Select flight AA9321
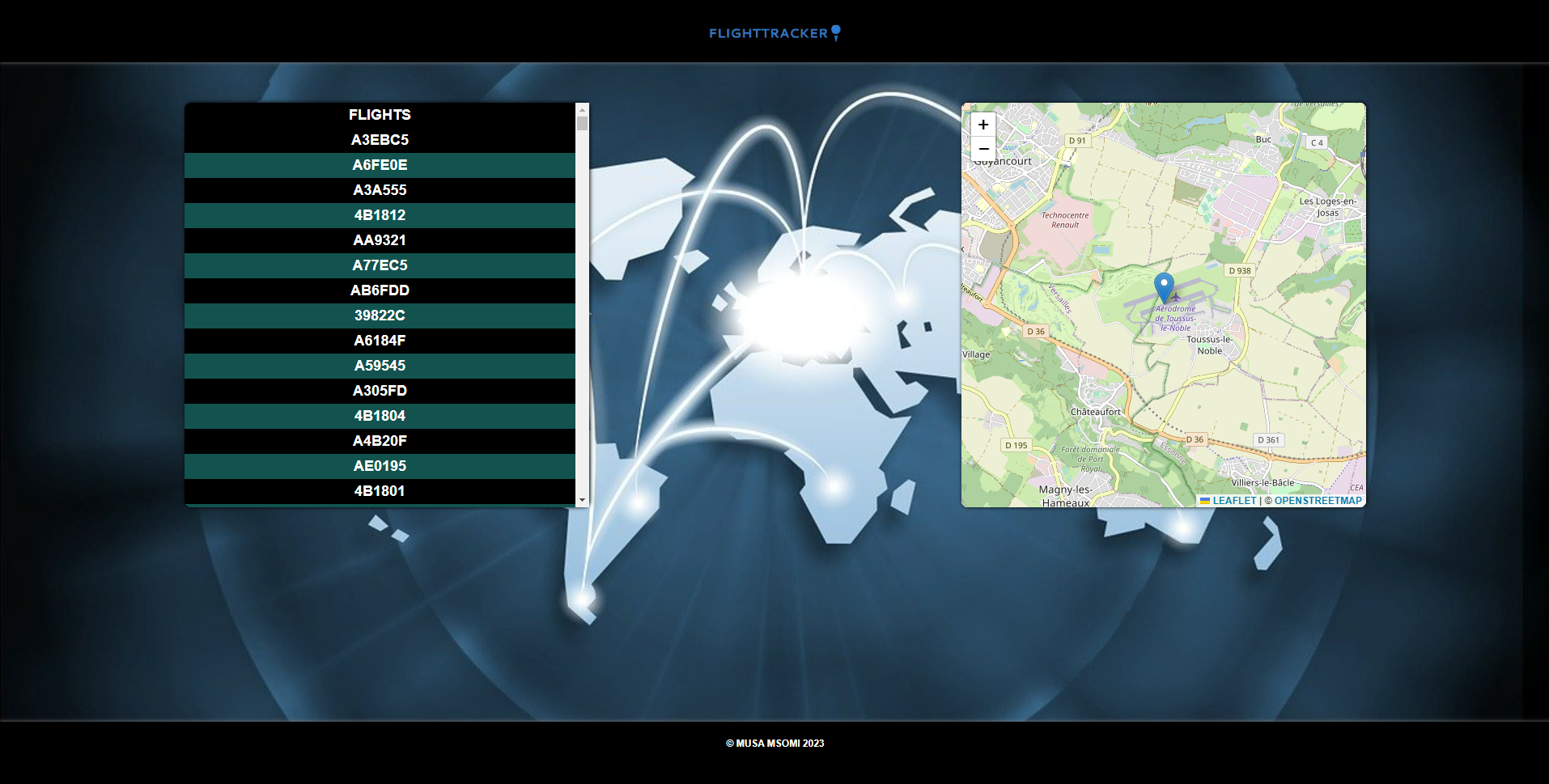The image size is (1549, 784). (380, 240)
